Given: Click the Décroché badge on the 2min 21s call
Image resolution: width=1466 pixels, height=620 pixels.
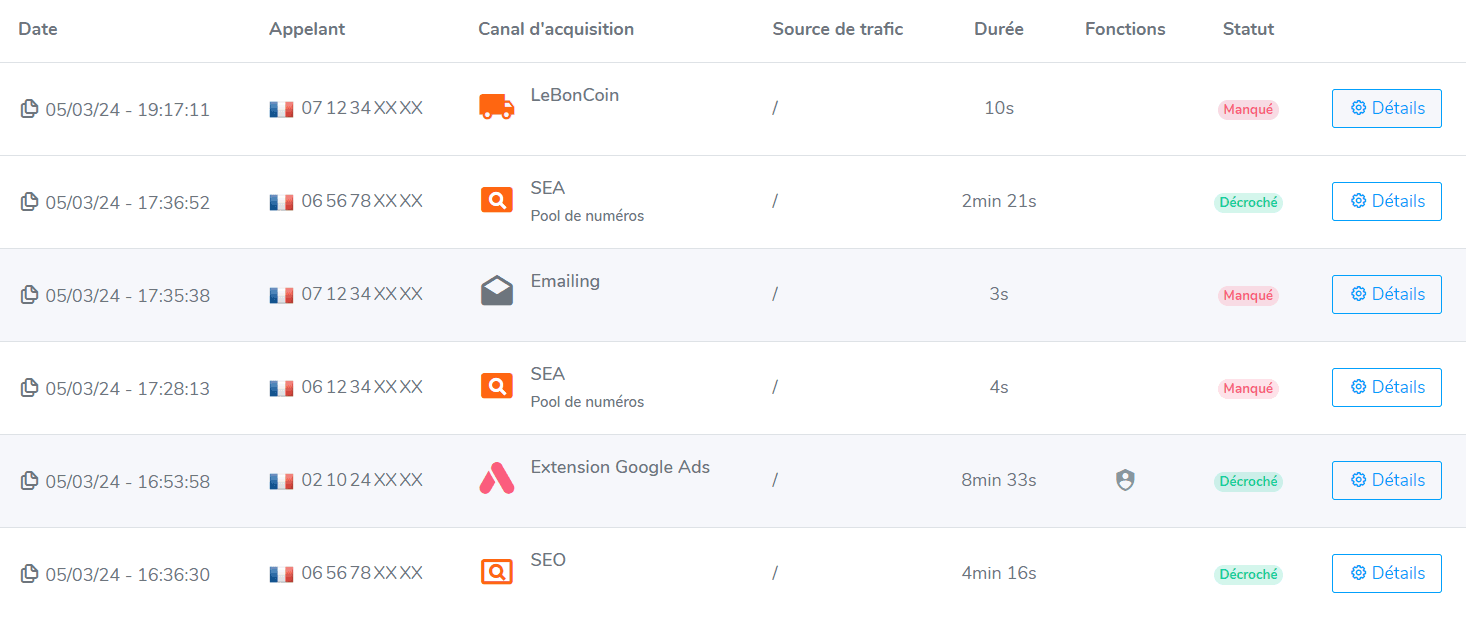Looking at the screenshot, I should pos(1248,203).
